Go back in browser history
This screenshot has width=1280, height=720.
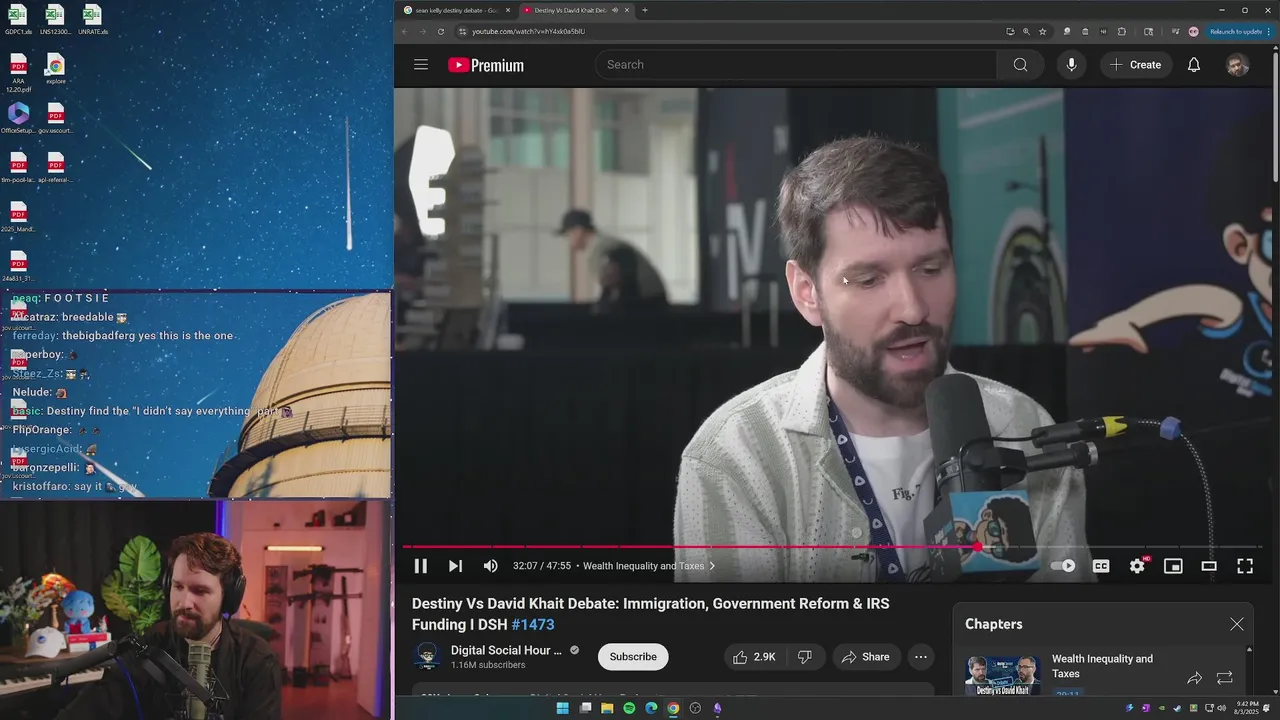(406, 31)
